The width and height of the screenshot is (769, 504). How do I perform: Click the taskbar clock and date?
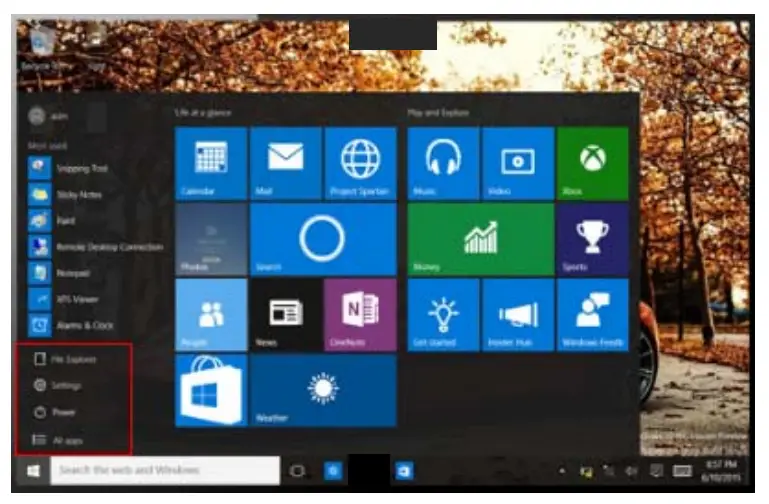(721, 471)
